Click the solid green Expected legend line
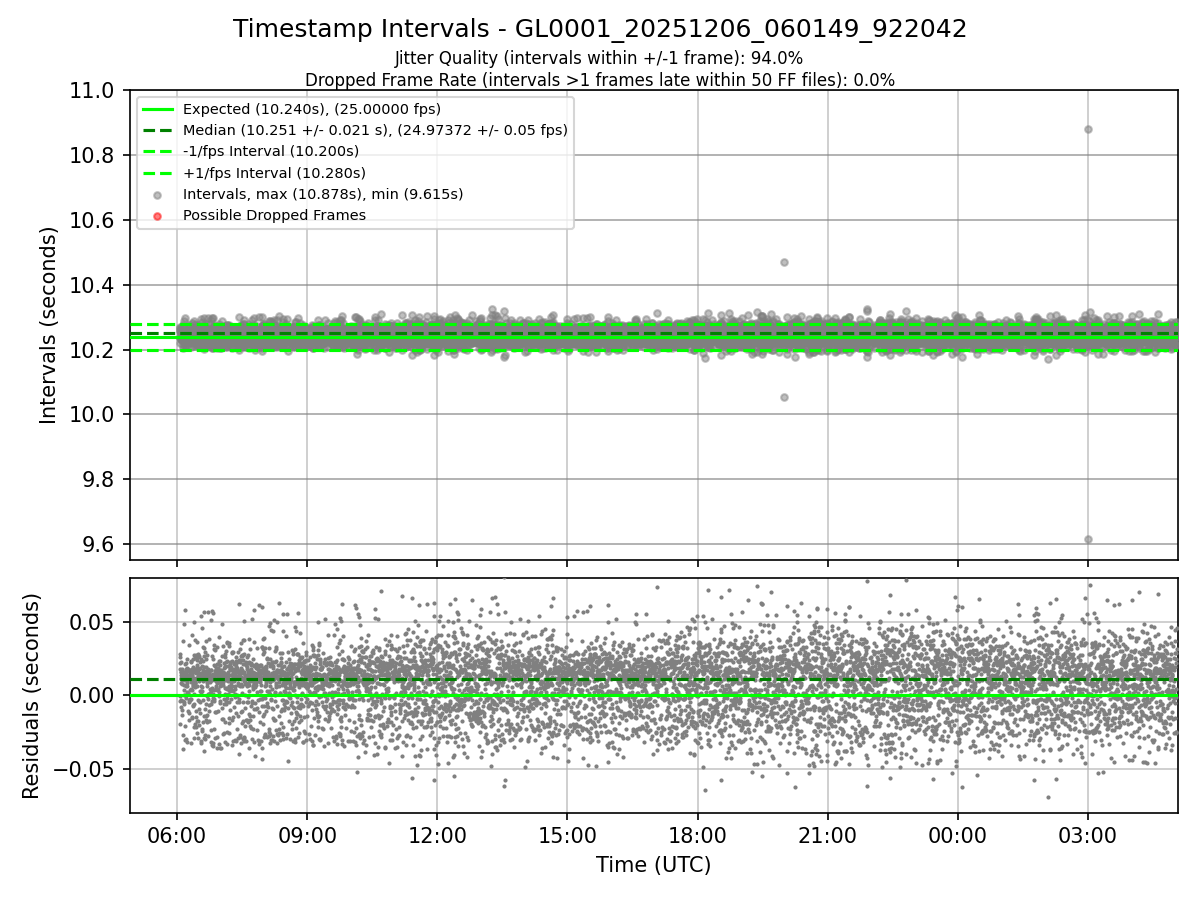The width and height of the screenshot is (1200, 900). click(x=158, y=109)
